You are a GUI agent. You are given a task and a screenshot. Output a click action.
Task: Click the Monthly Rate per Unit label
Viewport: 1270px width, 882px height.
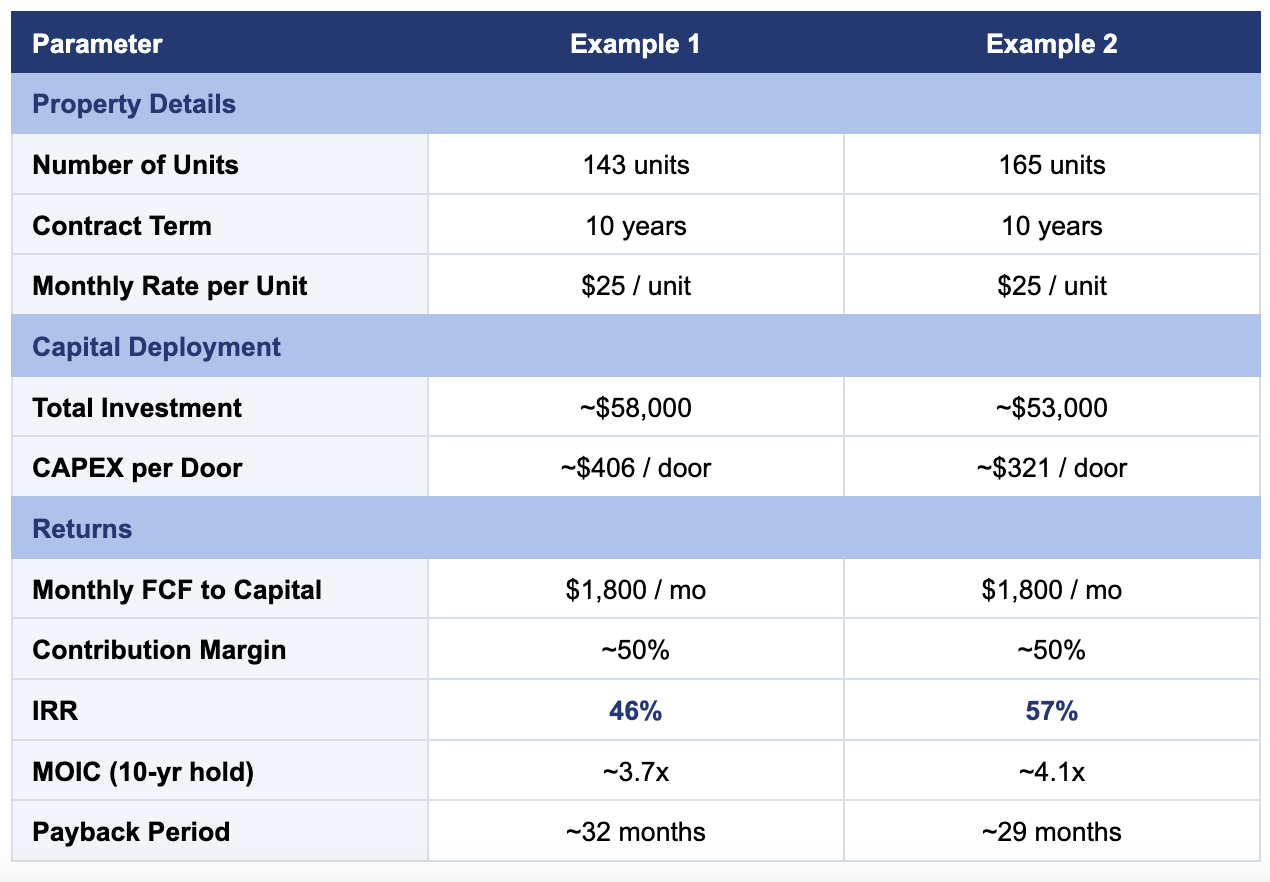[x=170, y=286]
